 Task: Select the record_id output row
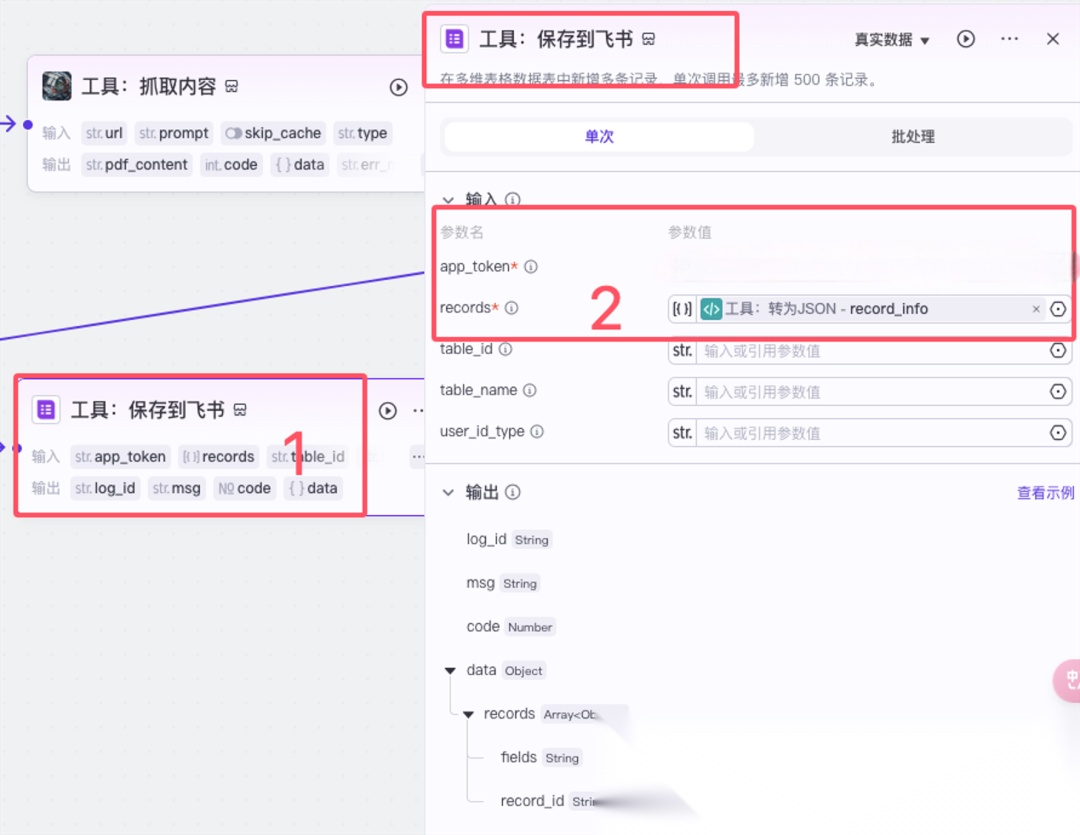click(x=549, y=801)
